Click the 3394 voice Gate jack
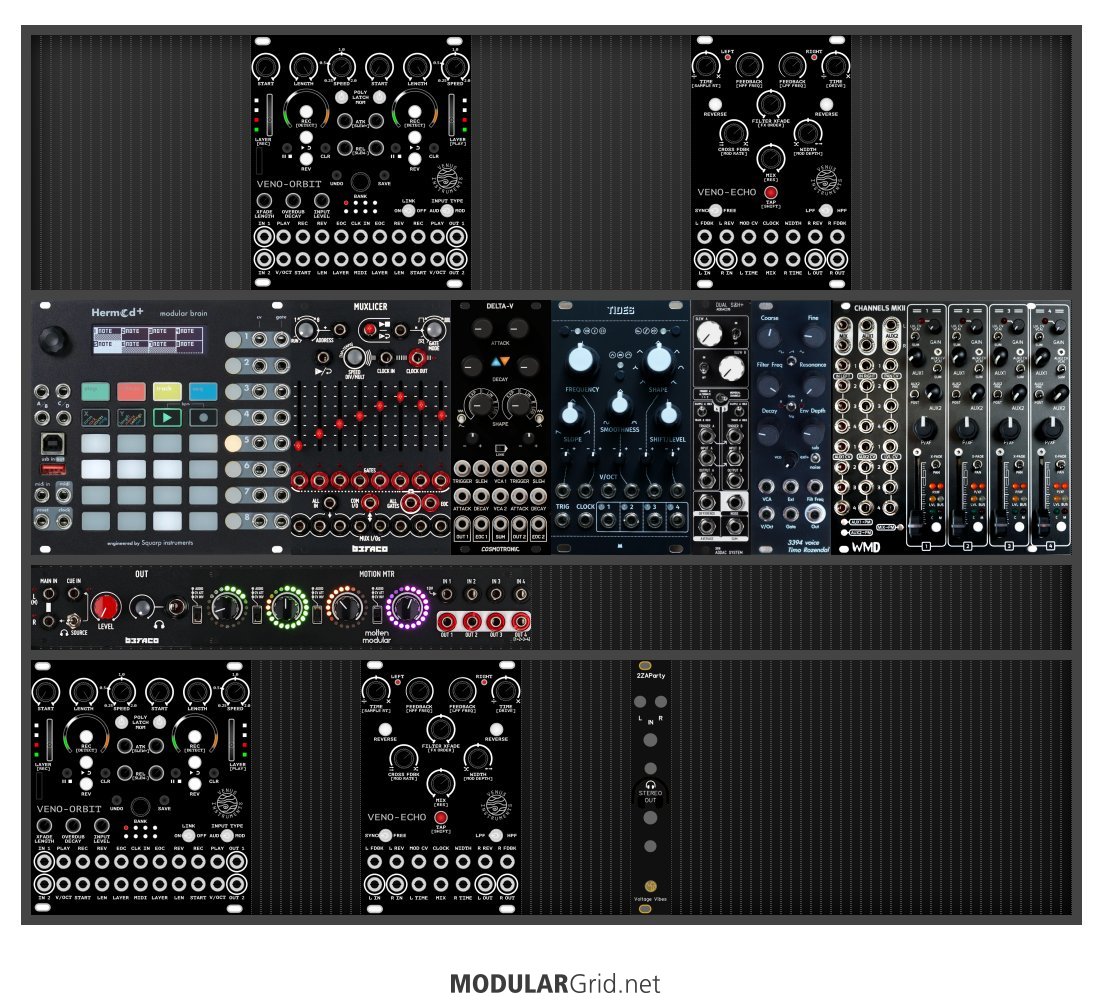 point(791,512)
